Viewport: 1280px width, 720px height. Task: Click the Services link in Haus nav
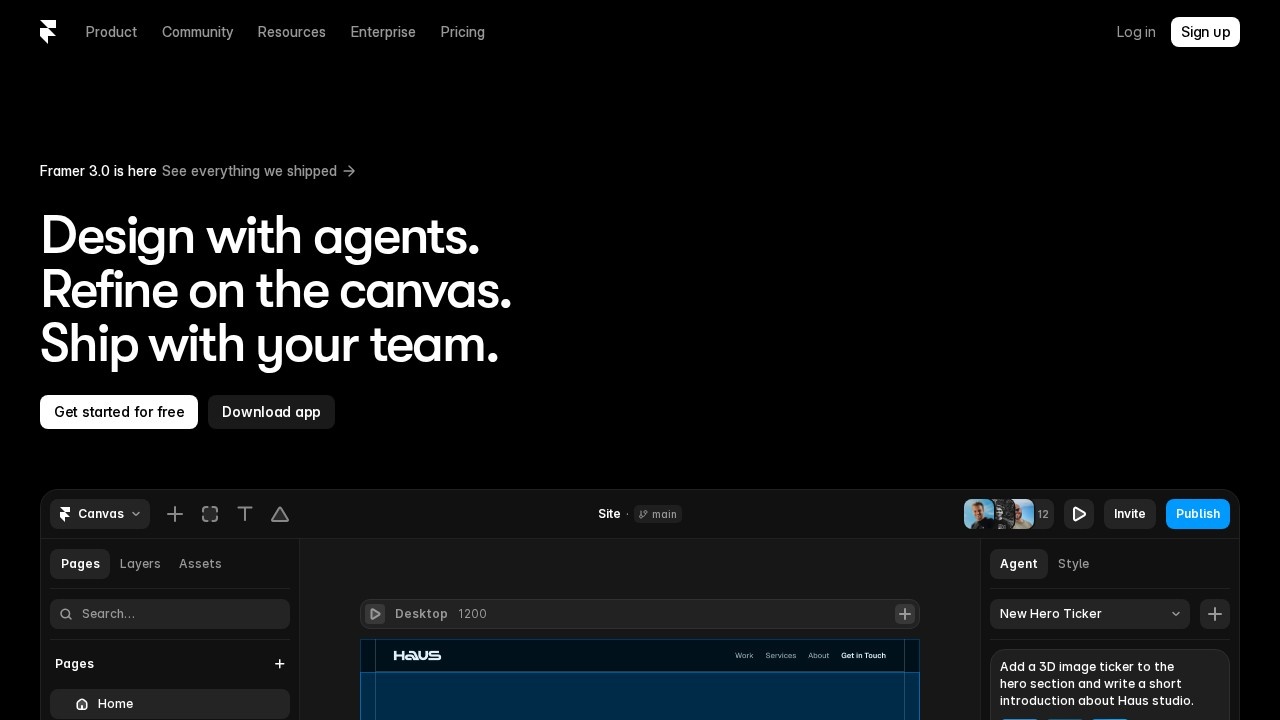point(781,656)
